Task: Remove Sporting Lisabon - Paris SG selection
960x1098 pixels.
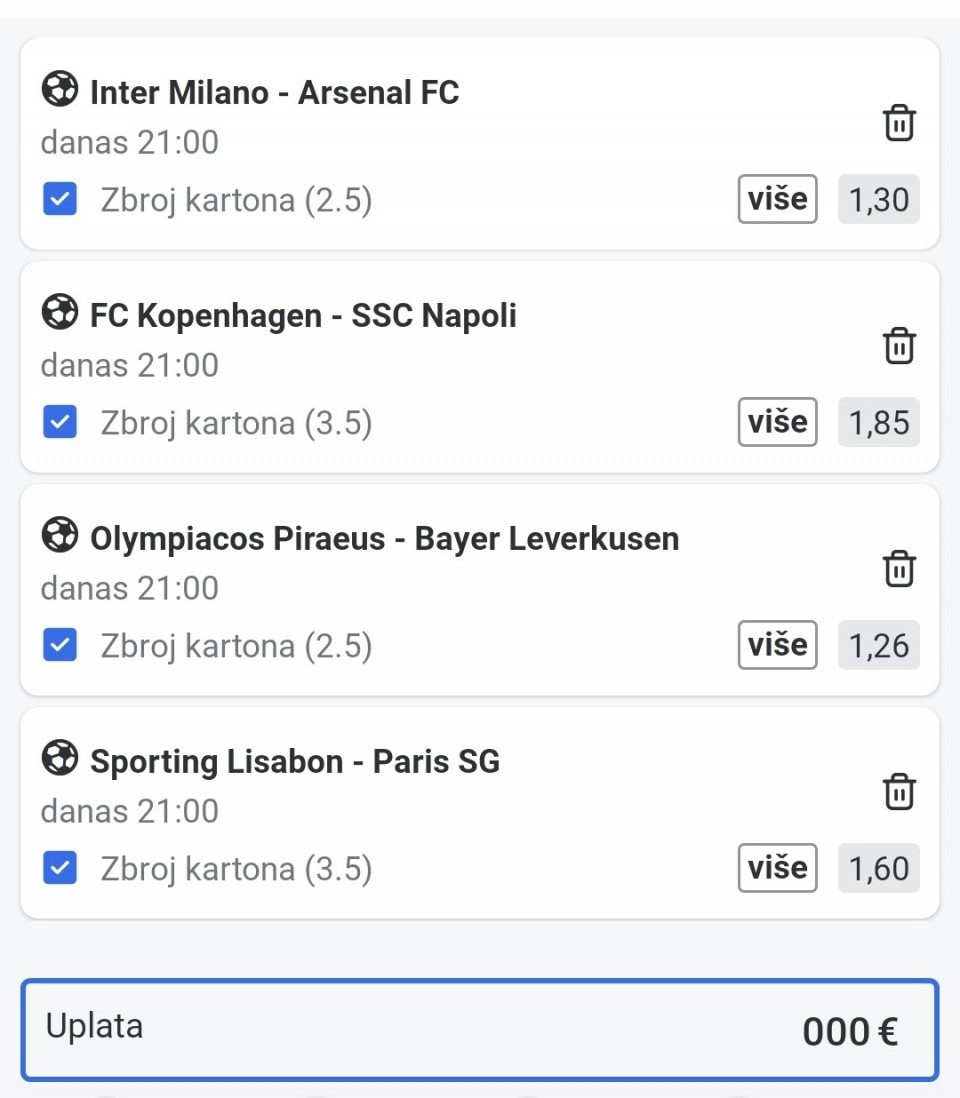Action: click(x=899, y=792)
